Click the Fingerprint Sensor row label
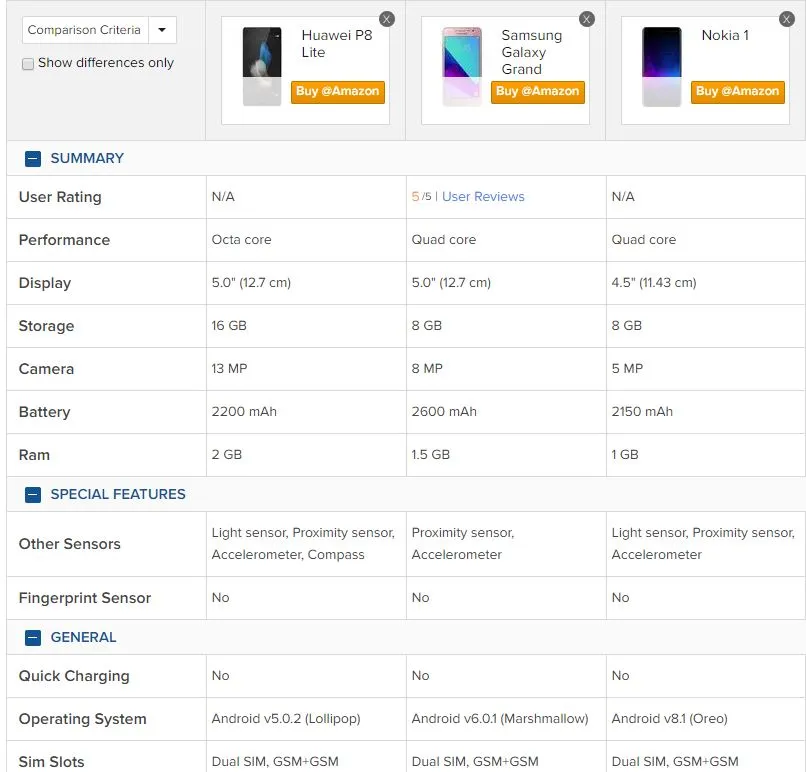Screen dimensions: 806x772 click(85, 598)
